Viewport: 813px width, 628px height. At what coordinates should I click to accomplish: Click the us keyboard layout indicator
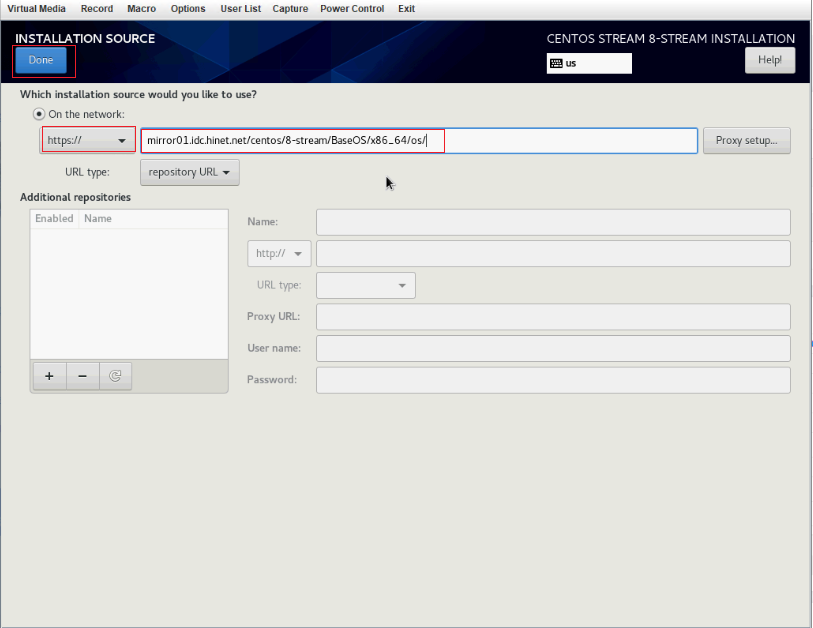click(589, 63)
